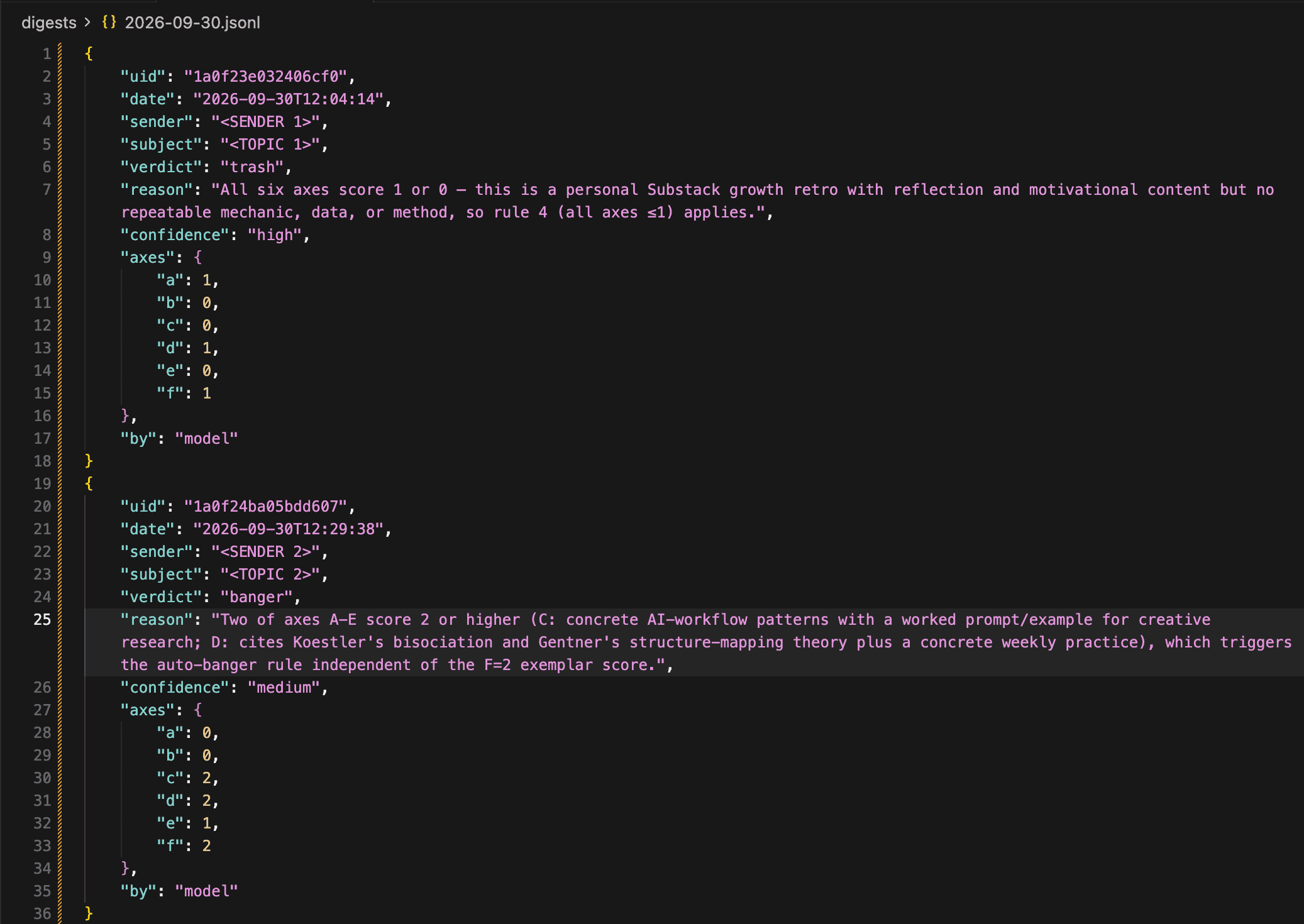1304x924 pixels.
Task: Click the "model" value on line 35
Action: [x=206, y=891]
